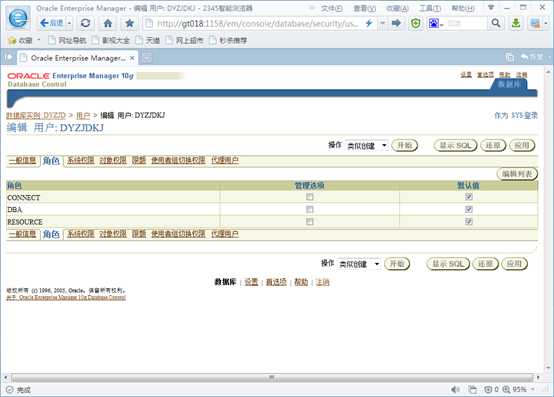The height and width of the screenshot is (397, 554).
Task: Open the 收藏 favorites bar folder
Action: (23, 41)
